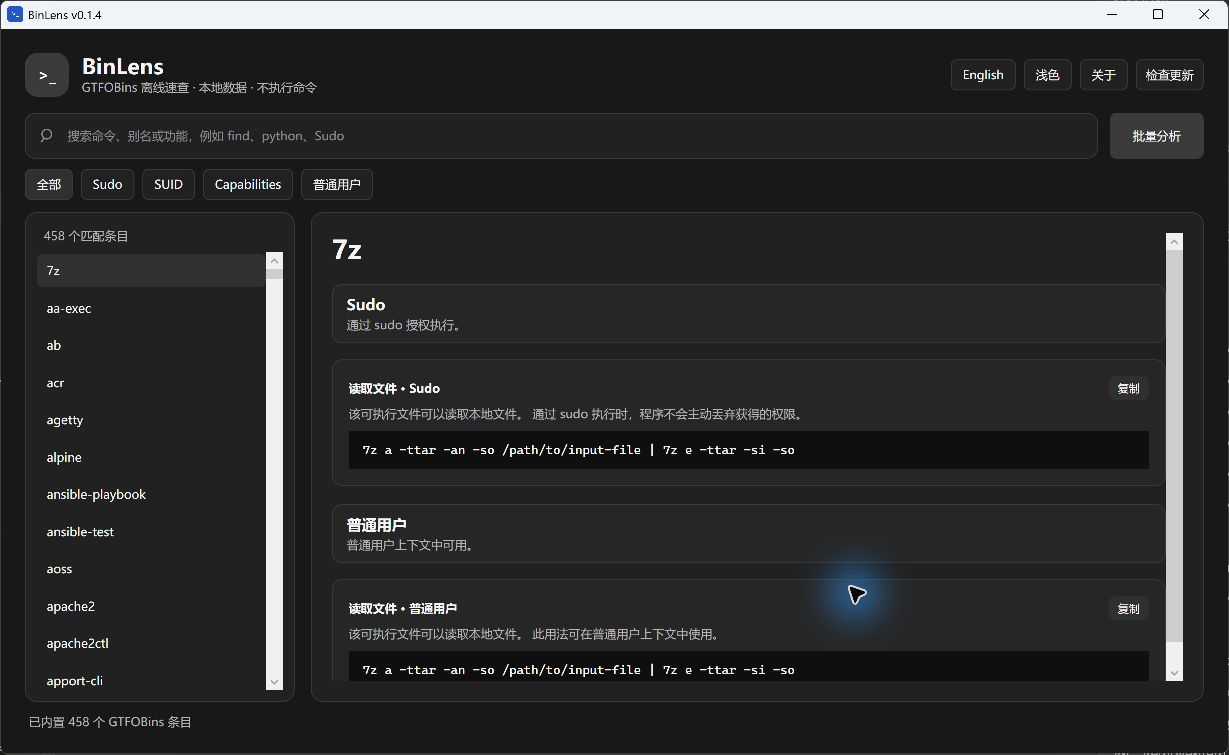This screenshot has height=755, width=1229.
Task: Maximize the BinLens window
Action: [1158, 14]
